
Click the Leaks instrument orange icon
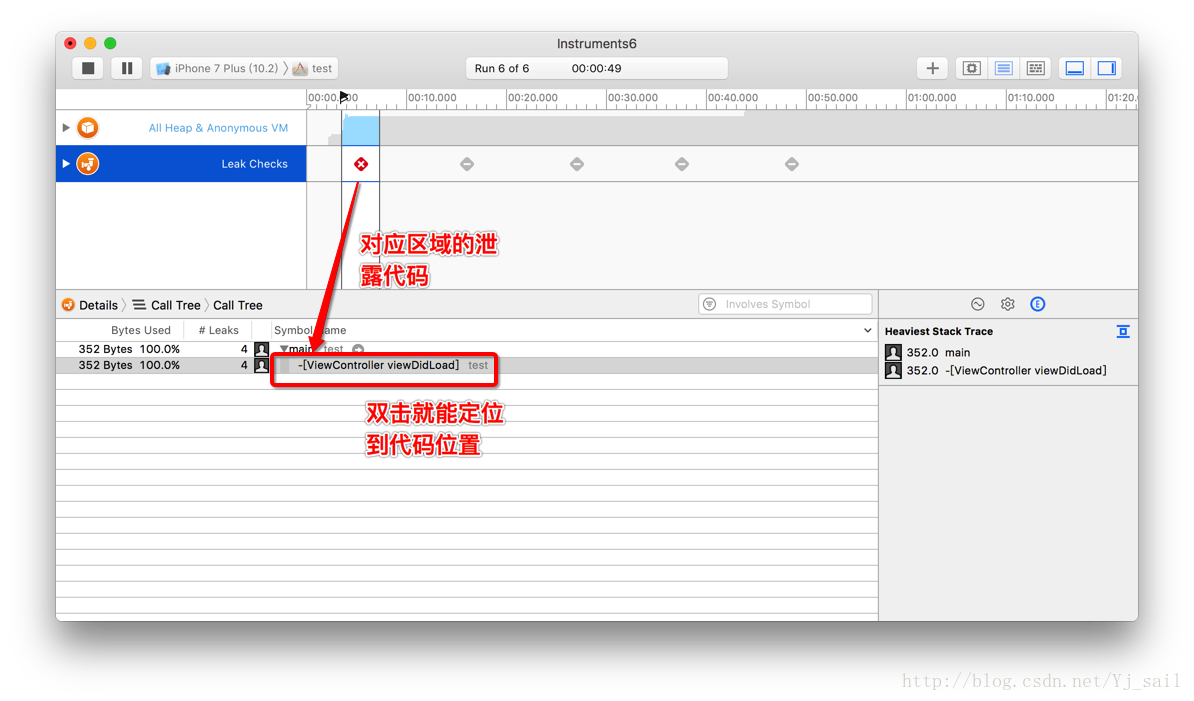[88, 164]
